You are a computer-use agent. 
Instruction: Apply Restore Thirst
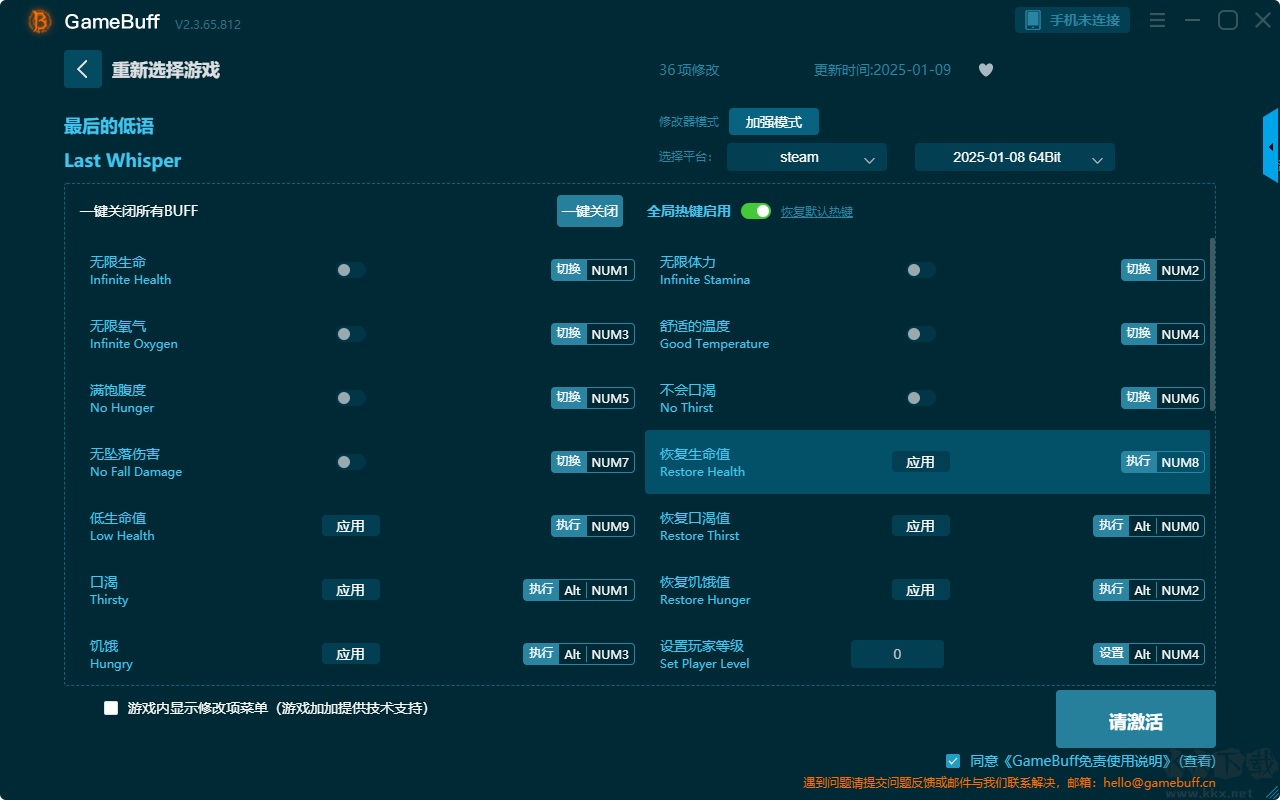click(921, 526)
